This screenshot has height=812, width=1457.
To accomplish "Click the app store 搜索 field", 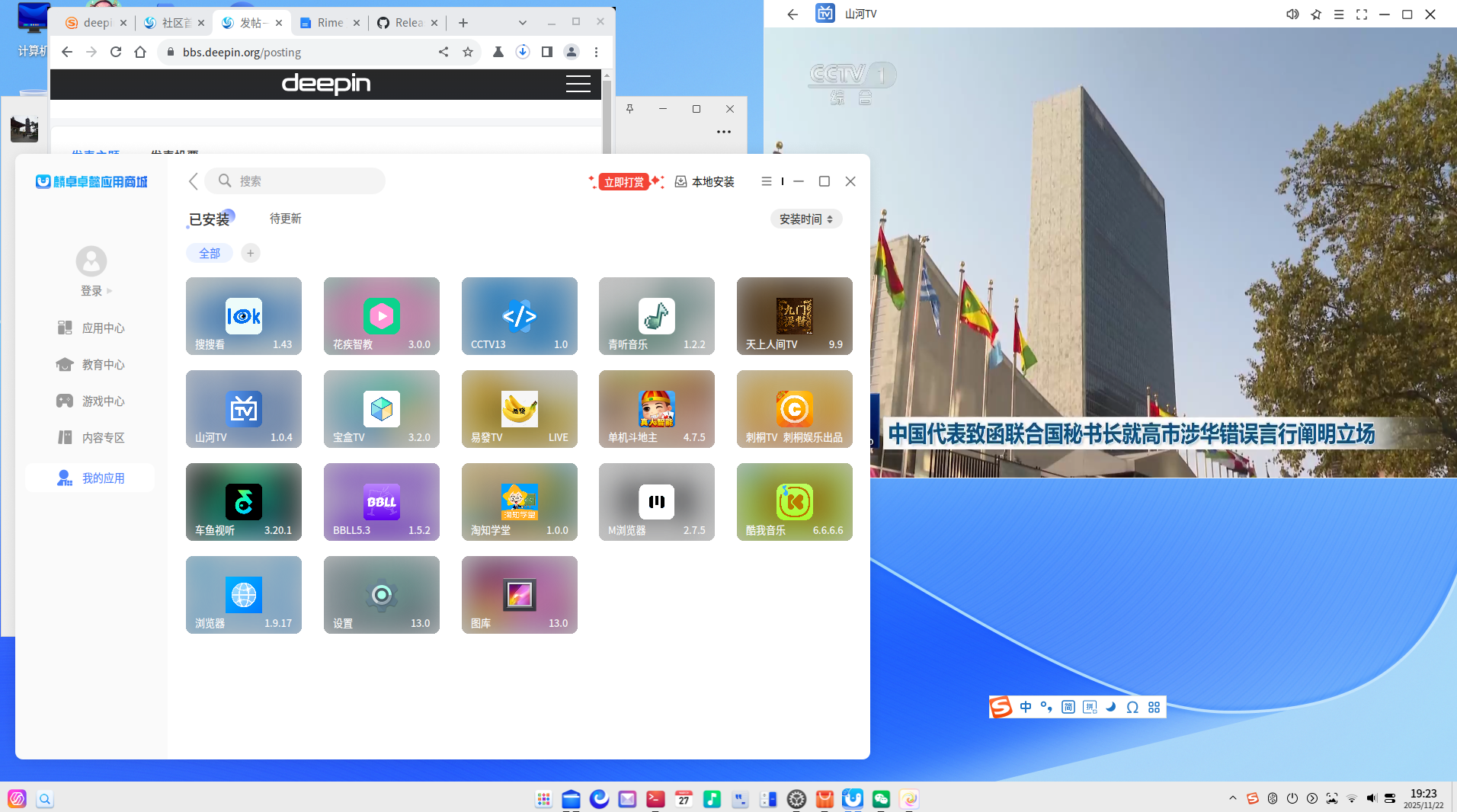I will click(295, 181).
